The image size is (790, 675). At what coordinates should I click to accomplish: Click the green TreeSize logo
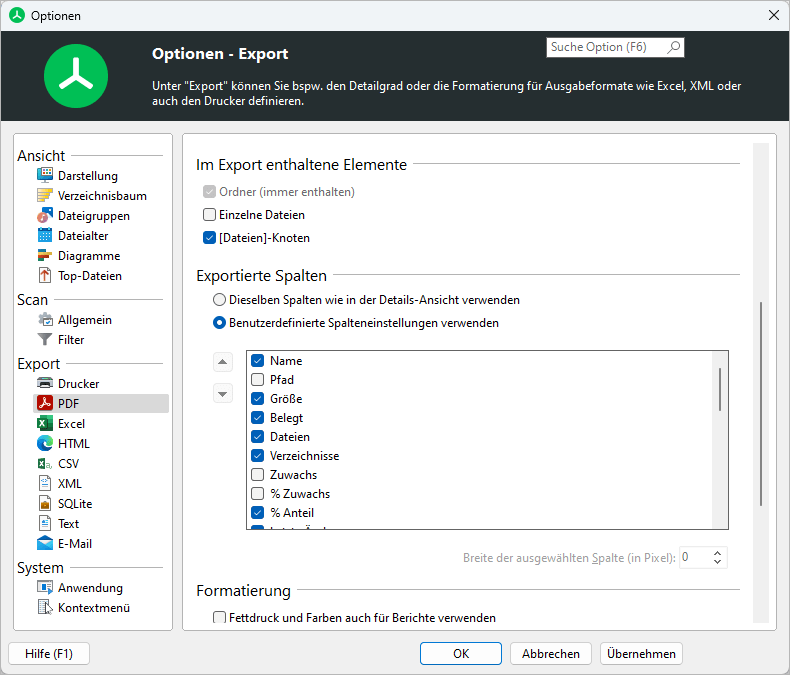pos(76,76)
